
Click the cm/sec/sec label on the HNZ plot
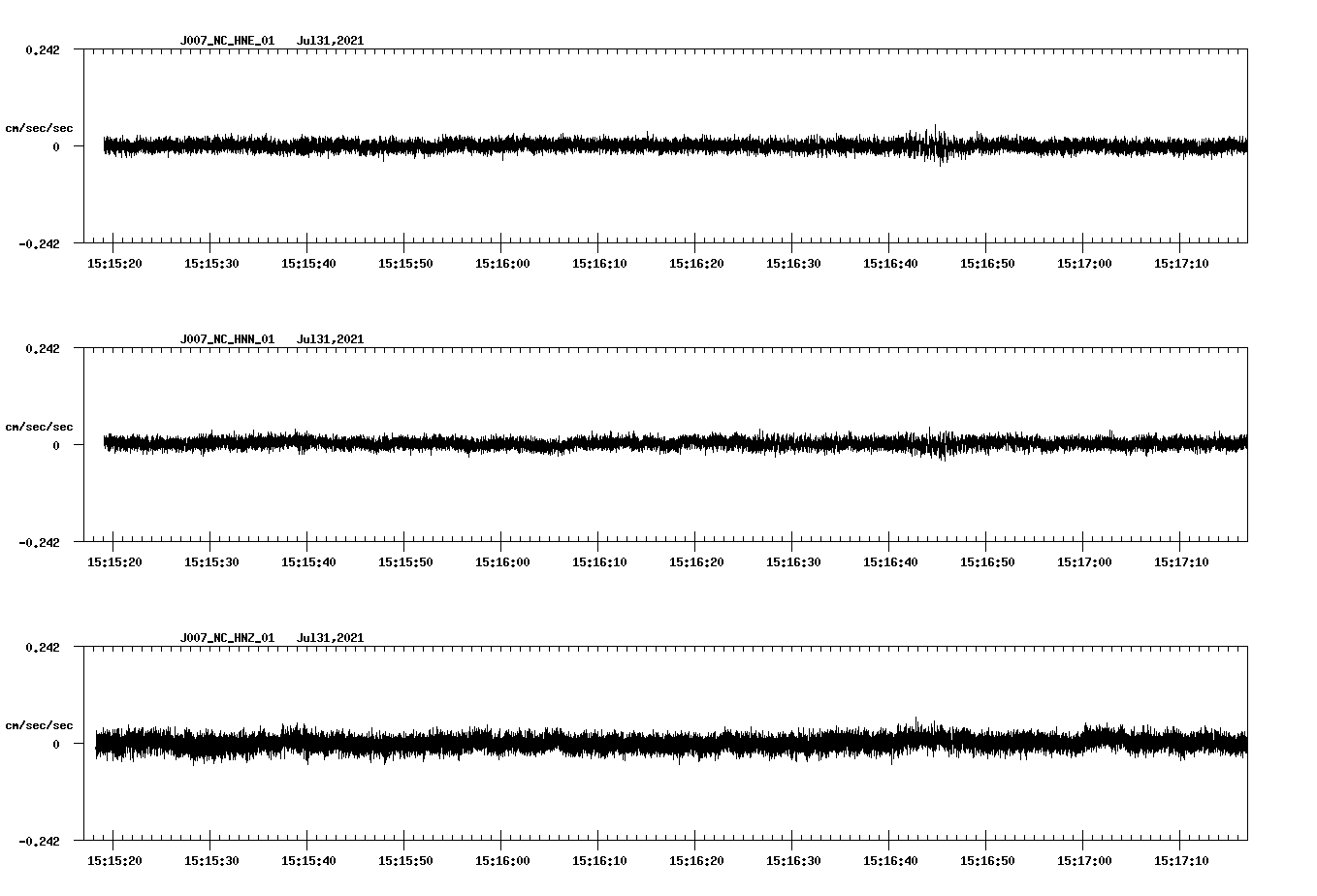pos(41,723)
